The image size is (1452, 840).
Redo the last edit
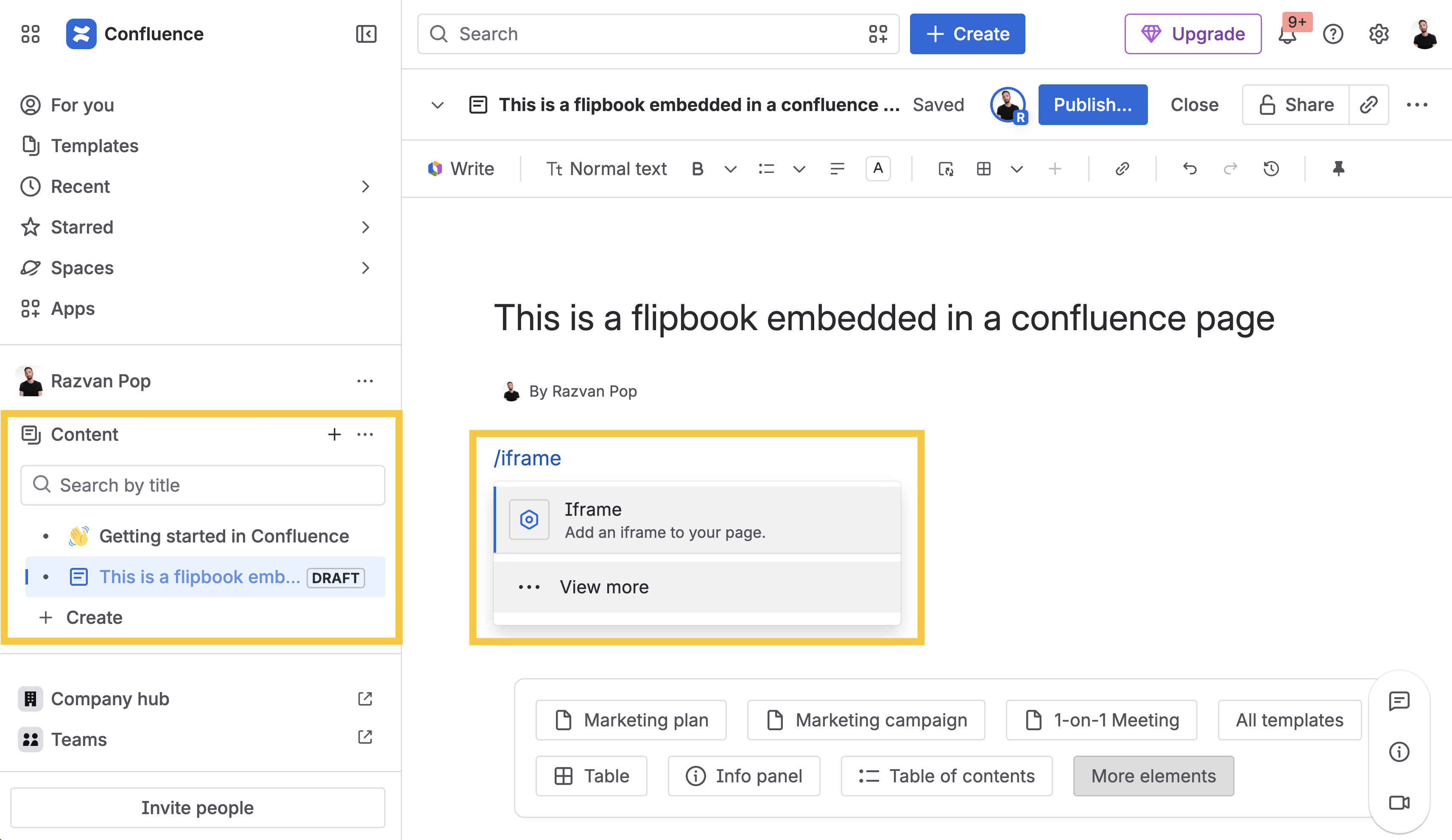[x=1230, y=169]
